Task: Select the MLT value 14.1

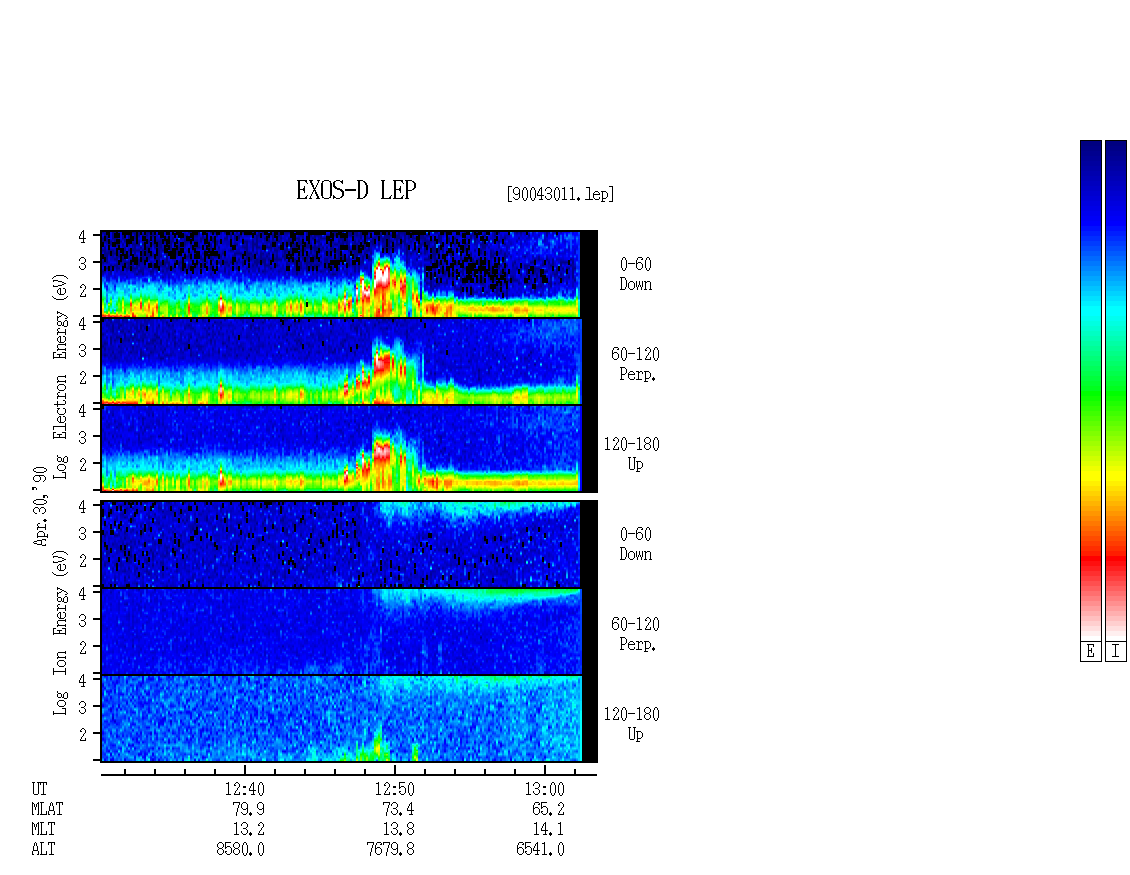Action: tap(548, 830)
